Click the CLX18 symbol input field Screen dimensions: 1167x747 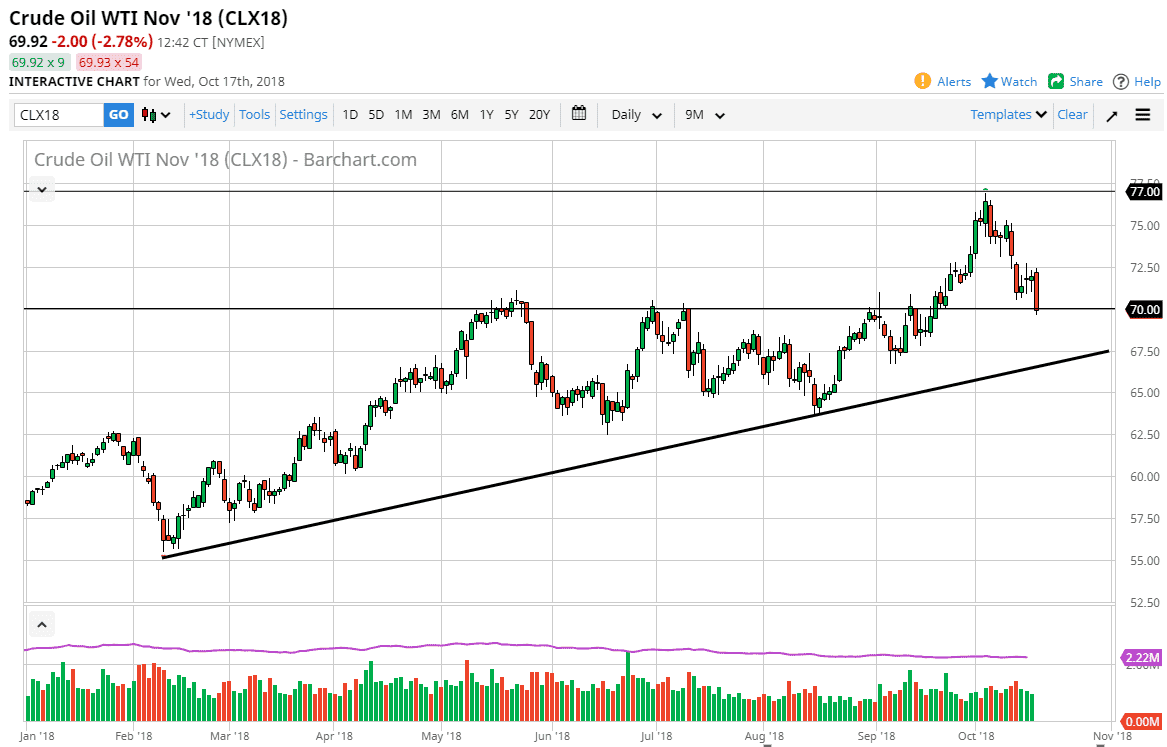[59, 115]
